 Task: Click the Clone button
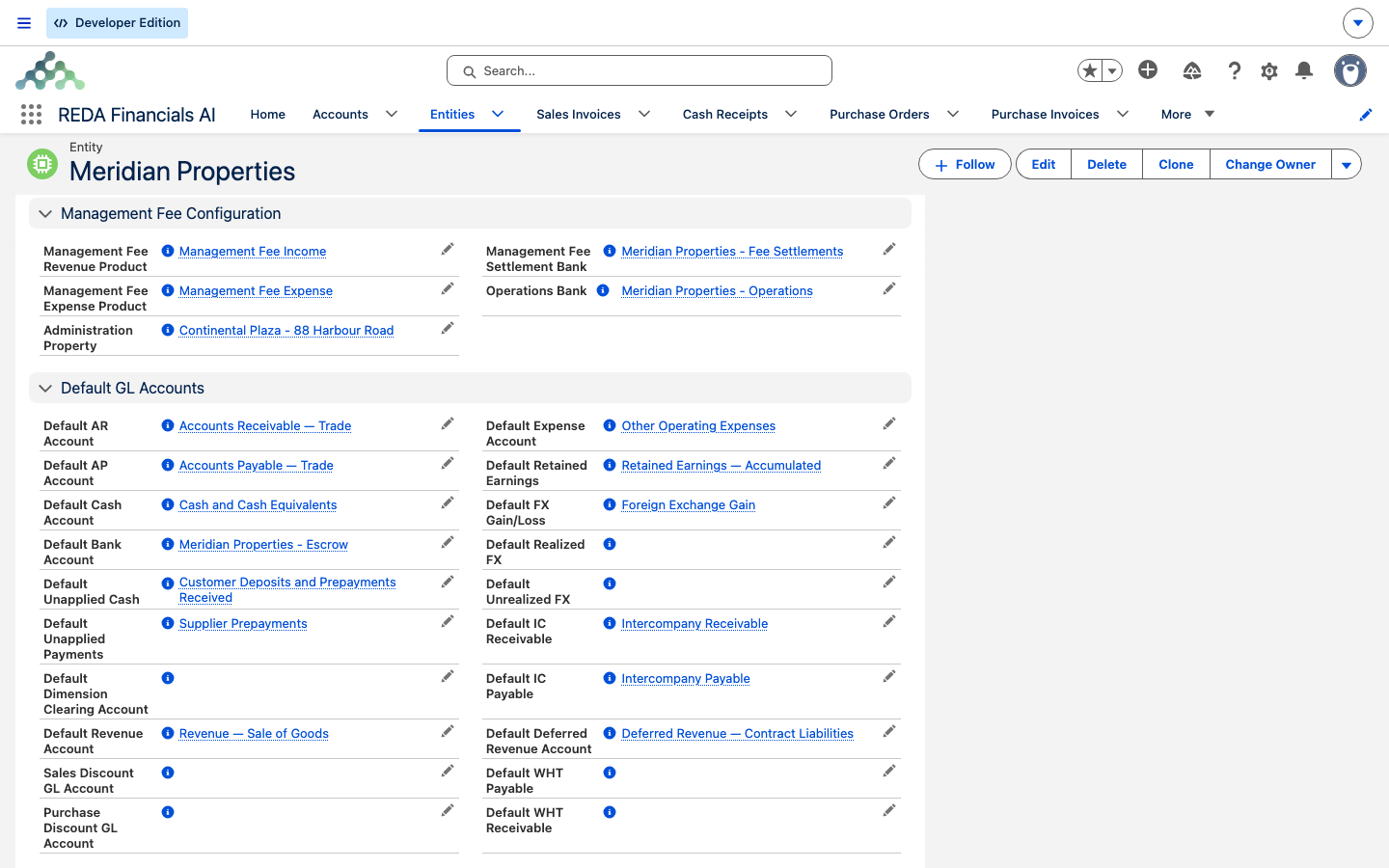click(1176, 165)
